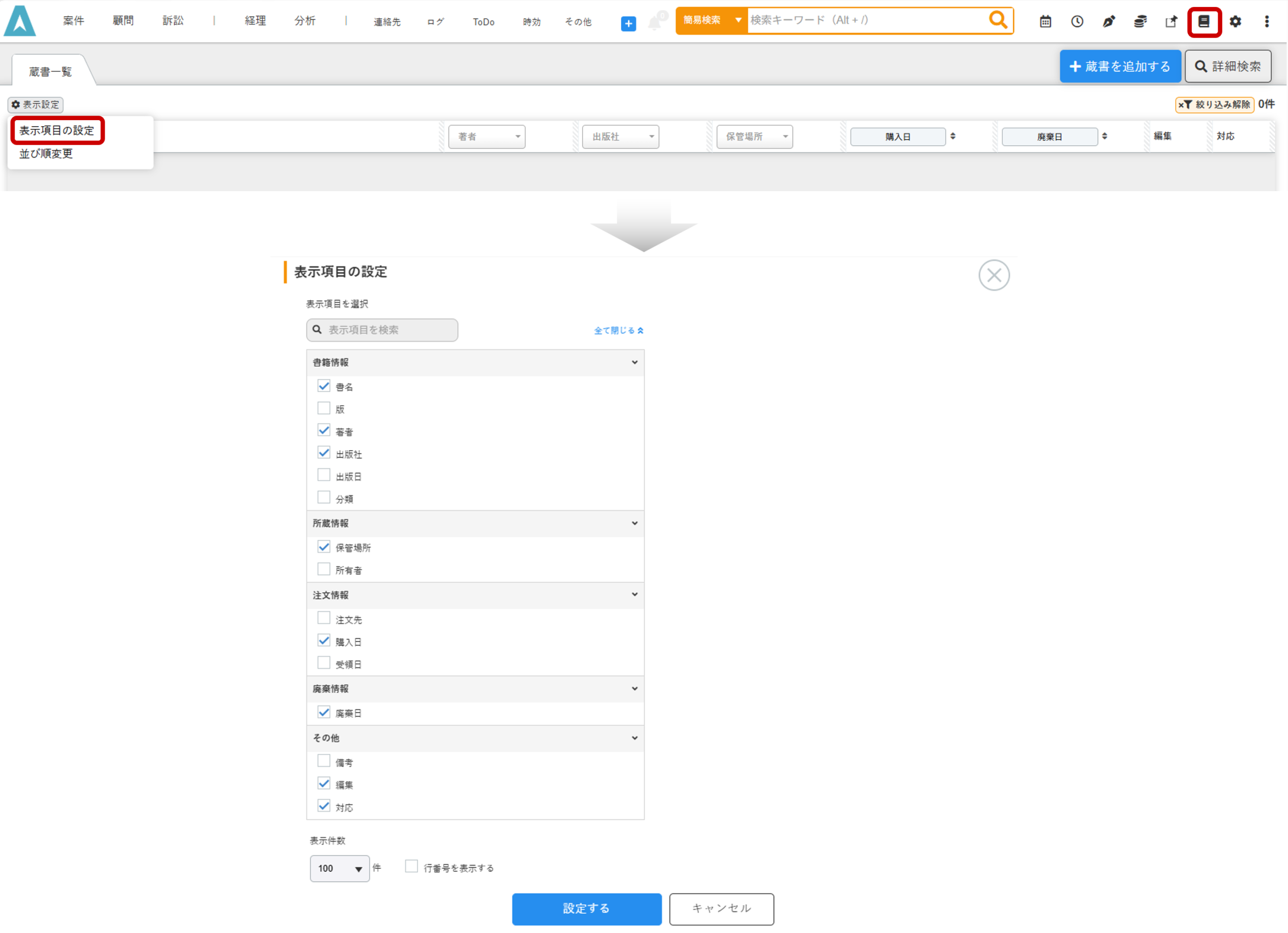Screen dimensions: 1288x933
Task: Uncheck the 購入日 checkbox in the dialog
Action: click(x=324, y=641)
